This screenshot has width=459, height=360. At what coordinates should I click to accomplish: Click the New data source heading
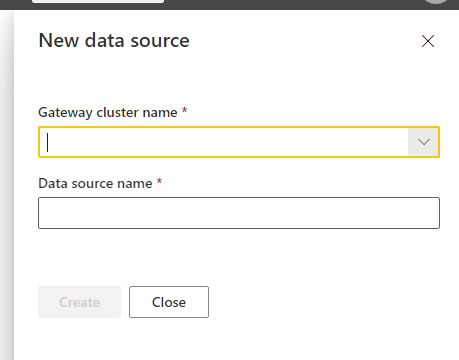114,41
